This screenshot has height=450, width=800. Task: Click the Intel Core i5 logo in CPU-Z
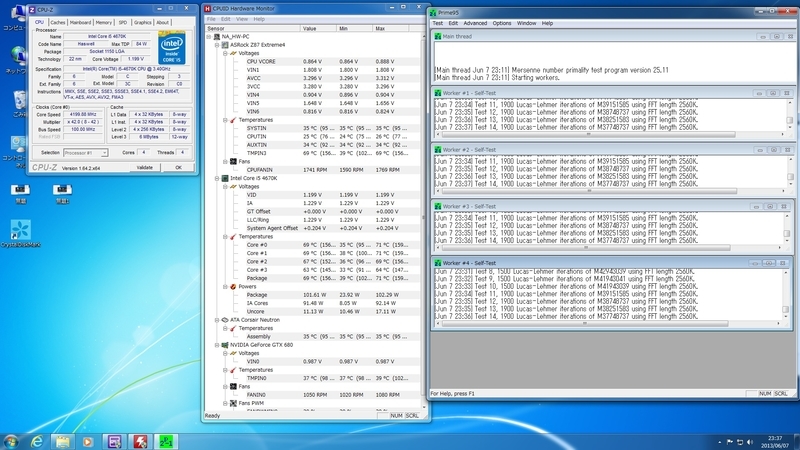click(171, 48)
